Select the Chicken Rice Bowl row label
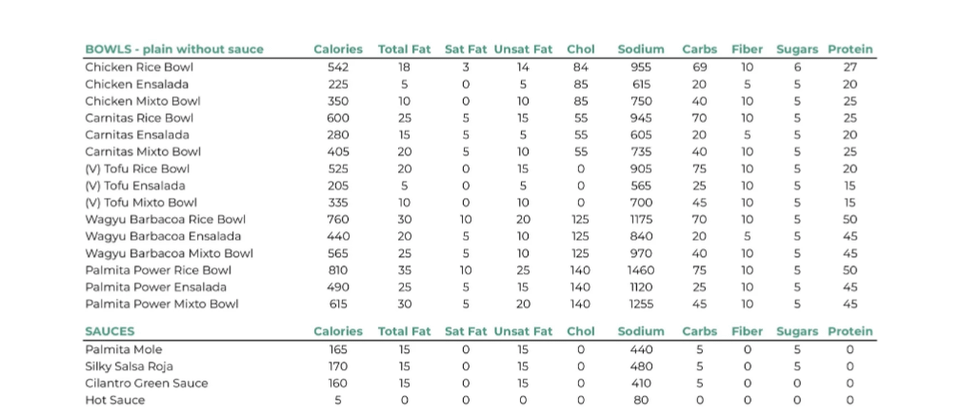Screen dimensions: 960x414 pyautogui.click(x=139, y=67)
